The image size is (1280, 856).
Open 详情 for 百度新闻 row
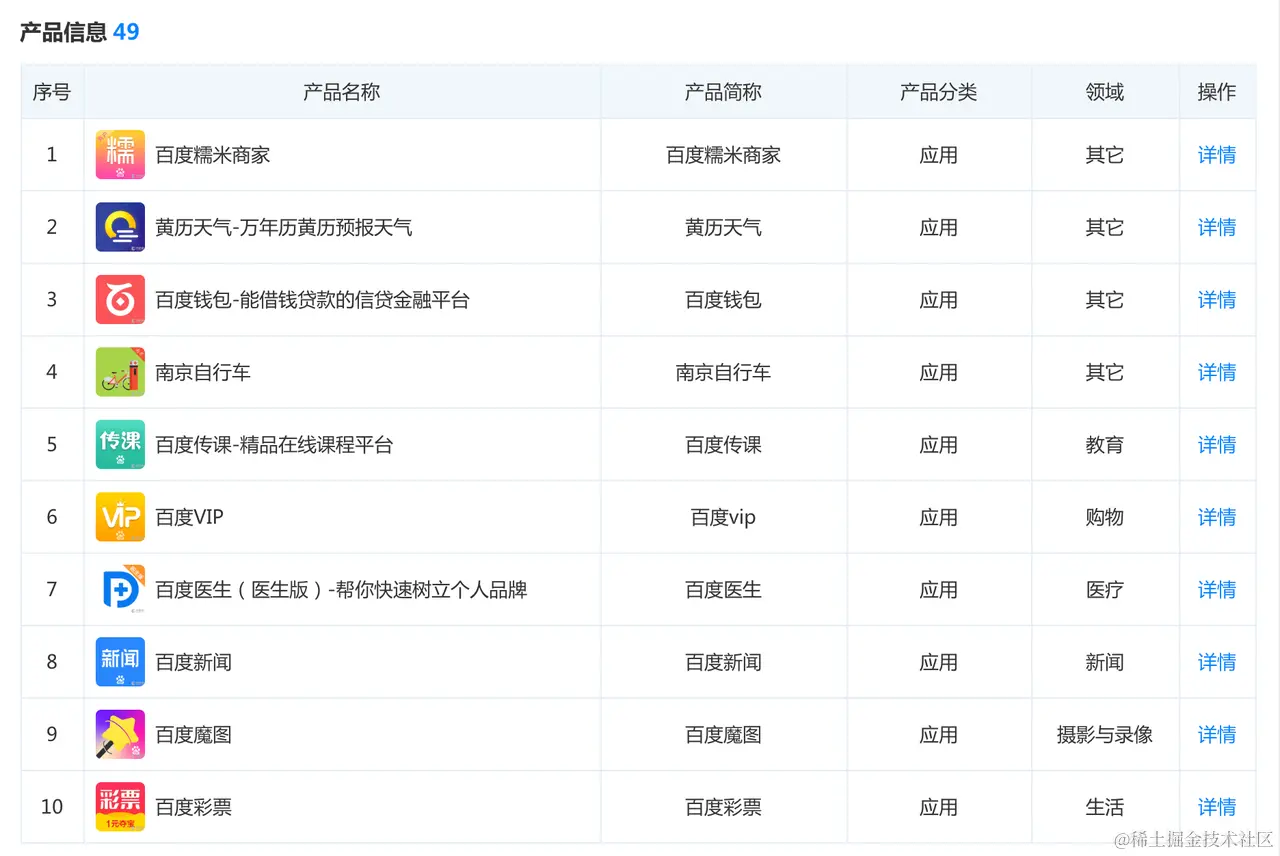1217,662
